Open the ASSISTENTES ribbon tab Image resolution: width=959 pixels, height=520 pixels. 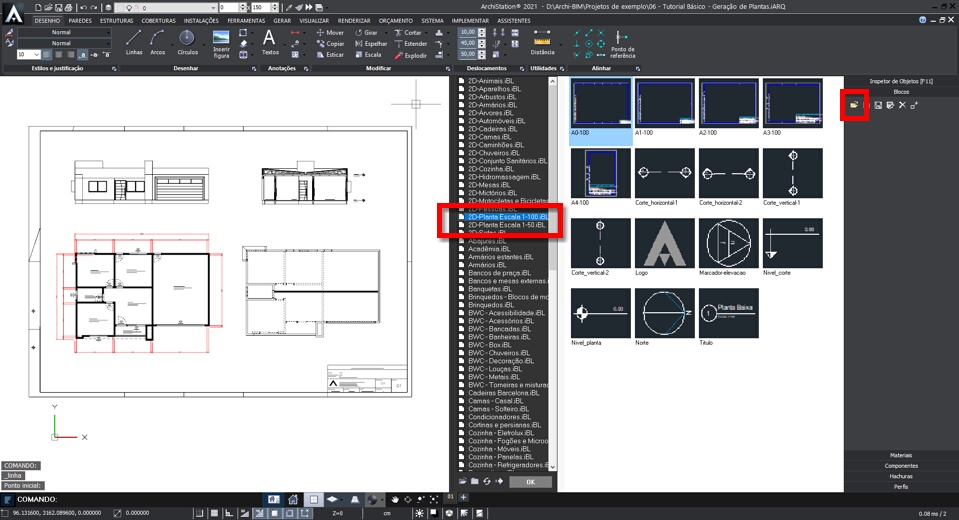click(x=514, y=21)
